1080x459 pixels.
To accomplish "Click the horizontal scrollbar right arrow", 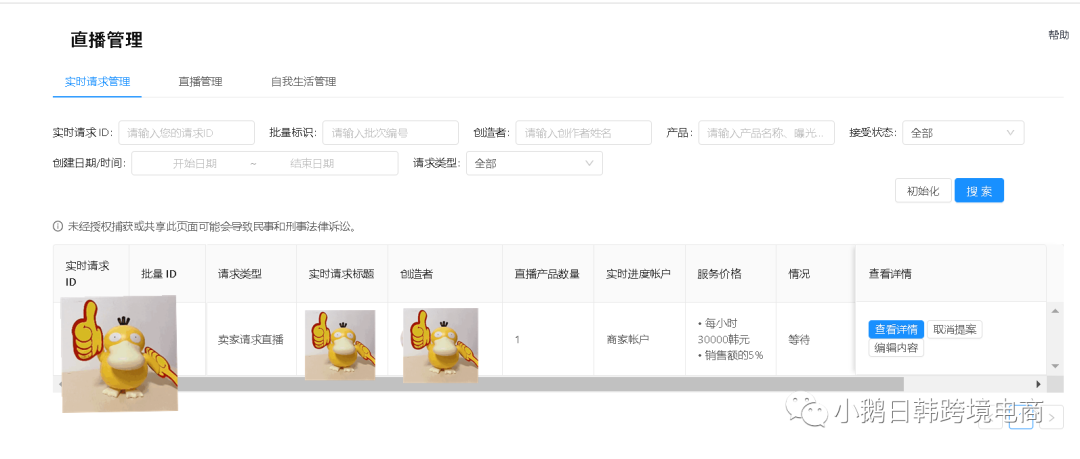I will (x=1039, y=384).
